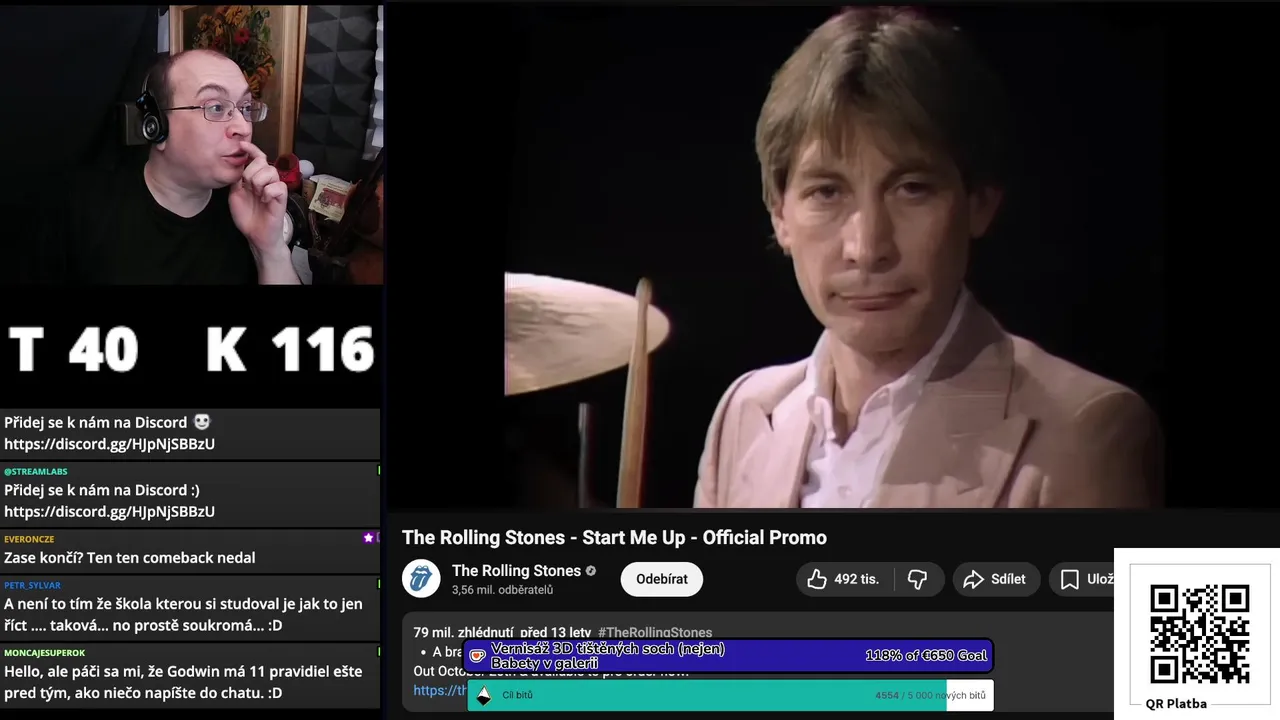Dislike the video with thumbs down
This screenshot has height=720, width=1280.
pyautogui.click(x=918, y=579)
